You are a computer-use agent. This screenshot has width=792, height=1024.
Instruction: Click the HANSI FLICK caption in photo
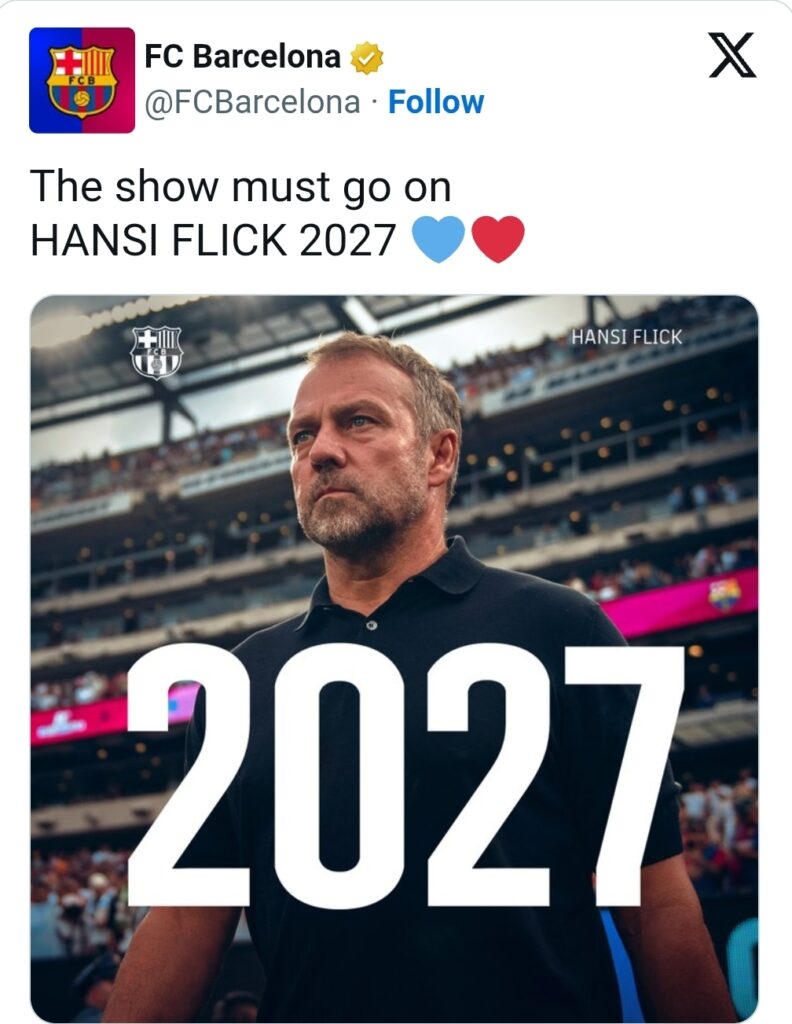point(626,337)
